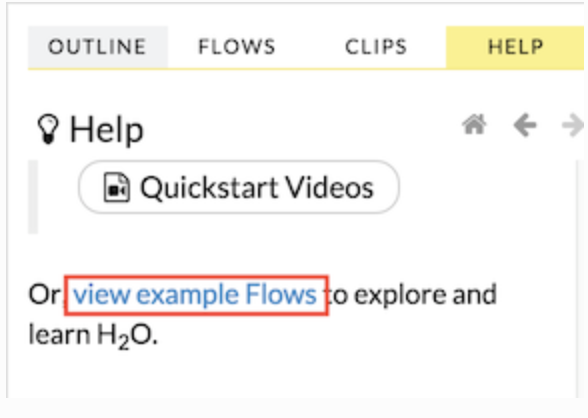Click the words 'to explore and'
Screen dimensions: 588x418
pyautogui.click(x=412, y=295)
